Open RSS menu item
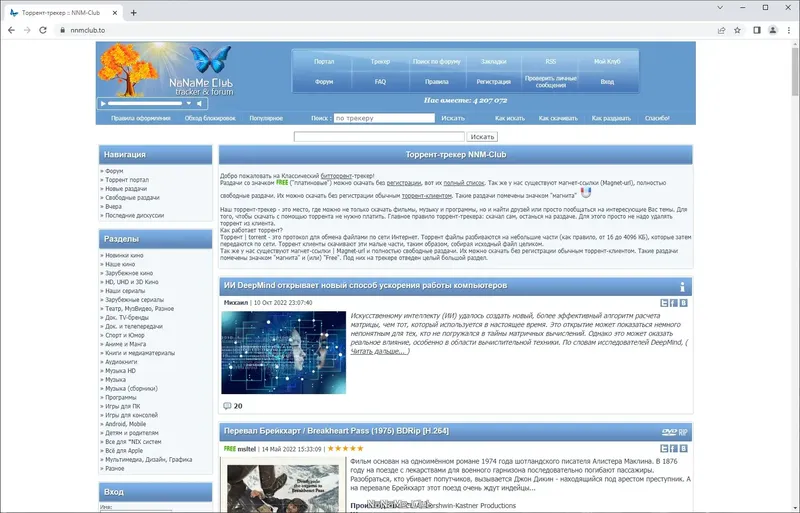800x513 pixels. pos(551,61)
